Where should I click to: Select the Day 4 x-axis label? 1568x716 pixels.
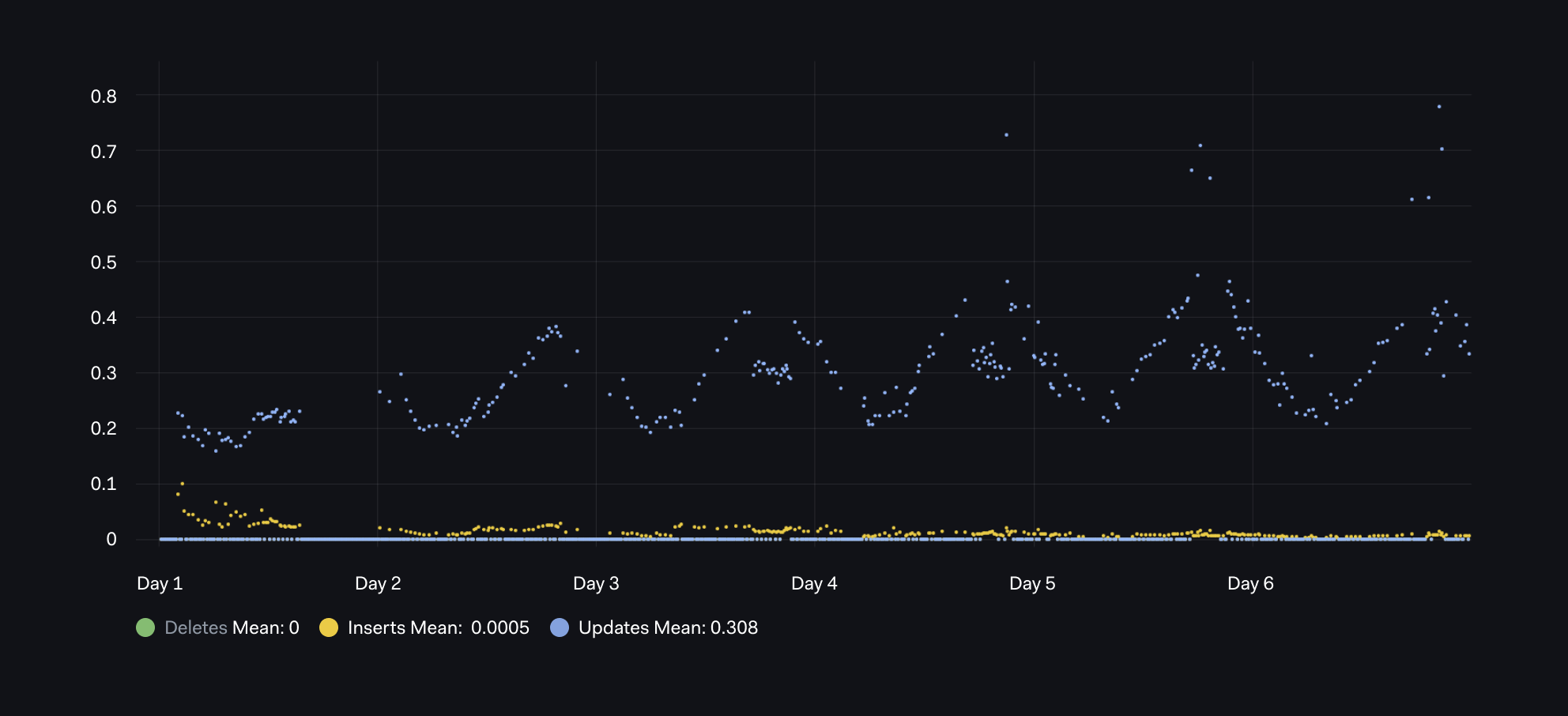(814, 583)
